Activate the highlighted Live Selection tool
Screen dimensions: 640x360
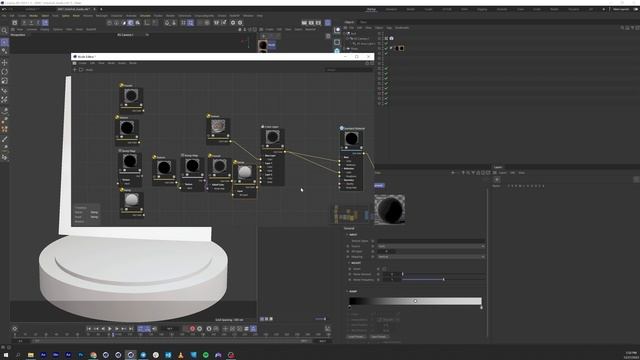pyautogui.click(x=4, y=42)
